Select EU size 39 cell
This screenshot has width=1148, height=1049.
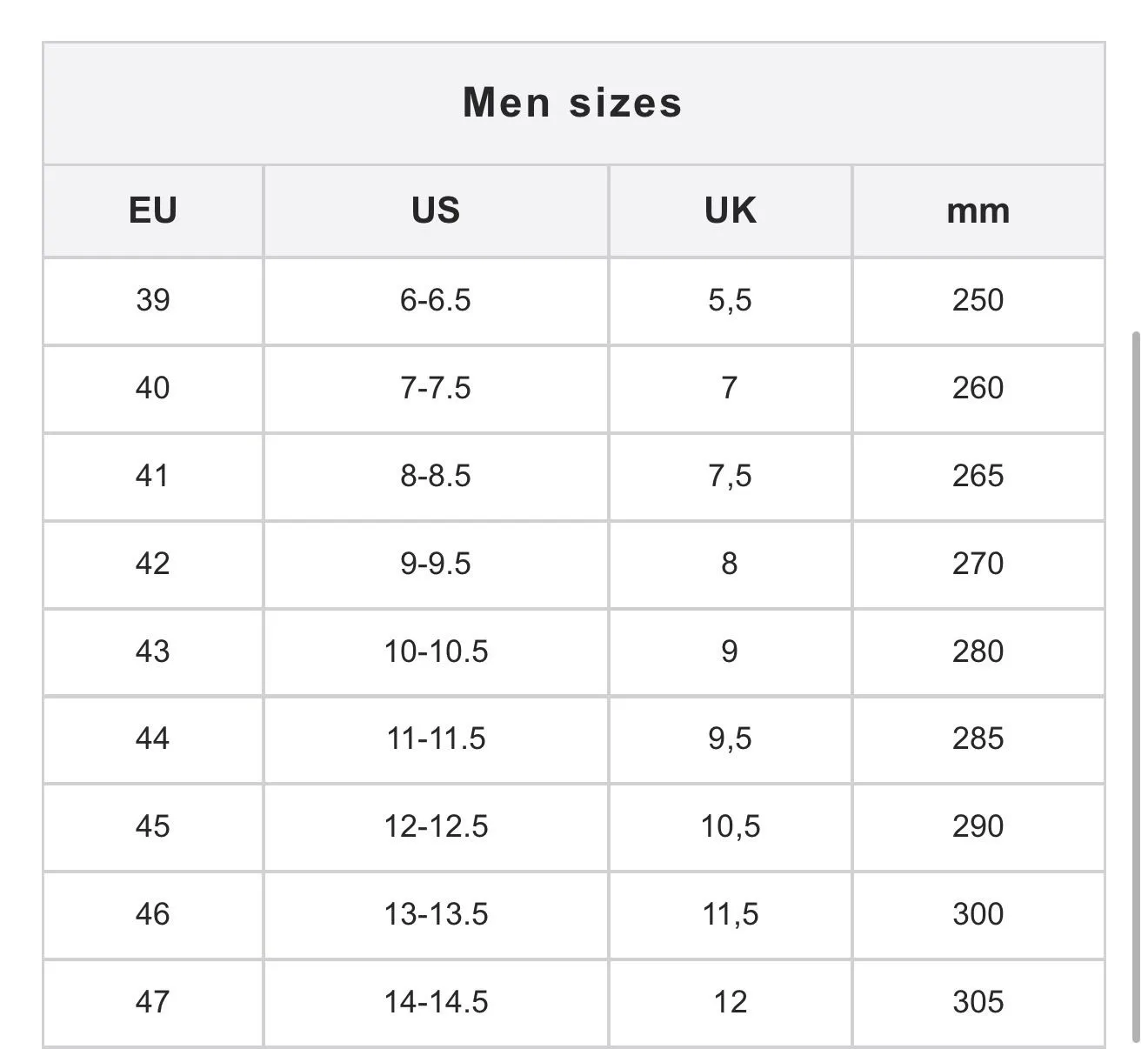(x=153, y=301)
